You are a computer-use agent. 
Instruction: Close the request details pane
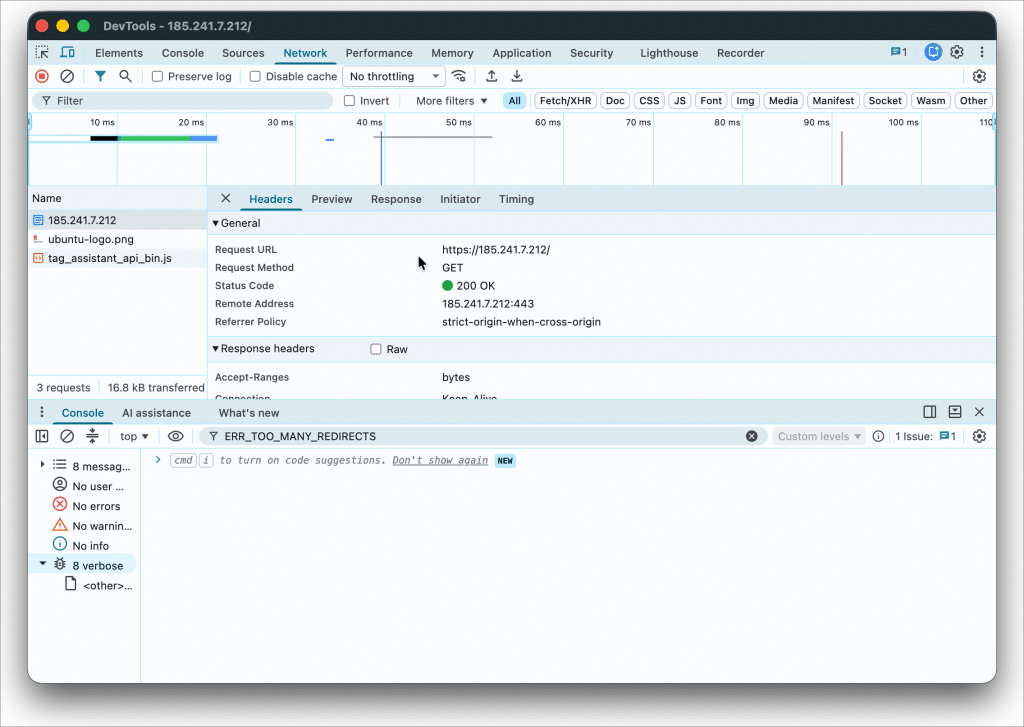coord(225,199)
